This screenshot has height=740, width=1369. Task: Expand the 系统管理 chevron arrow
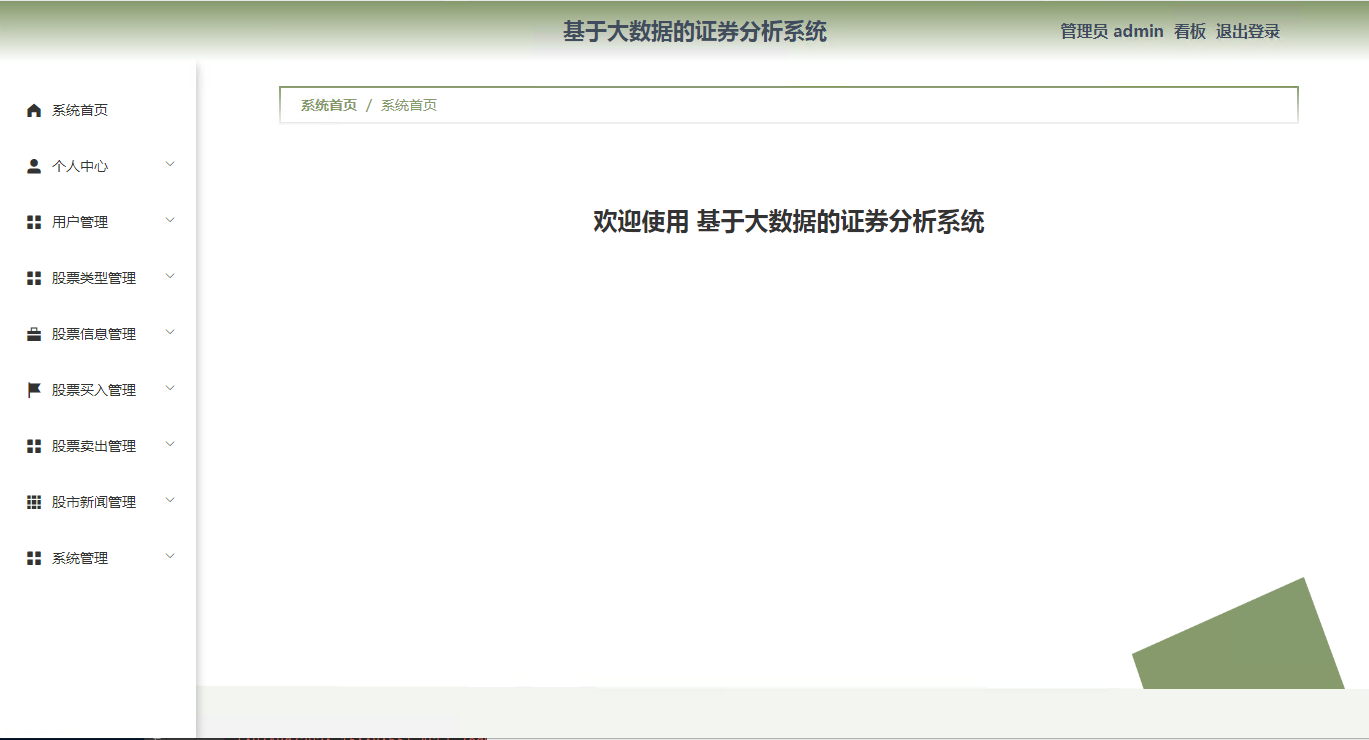170,556
